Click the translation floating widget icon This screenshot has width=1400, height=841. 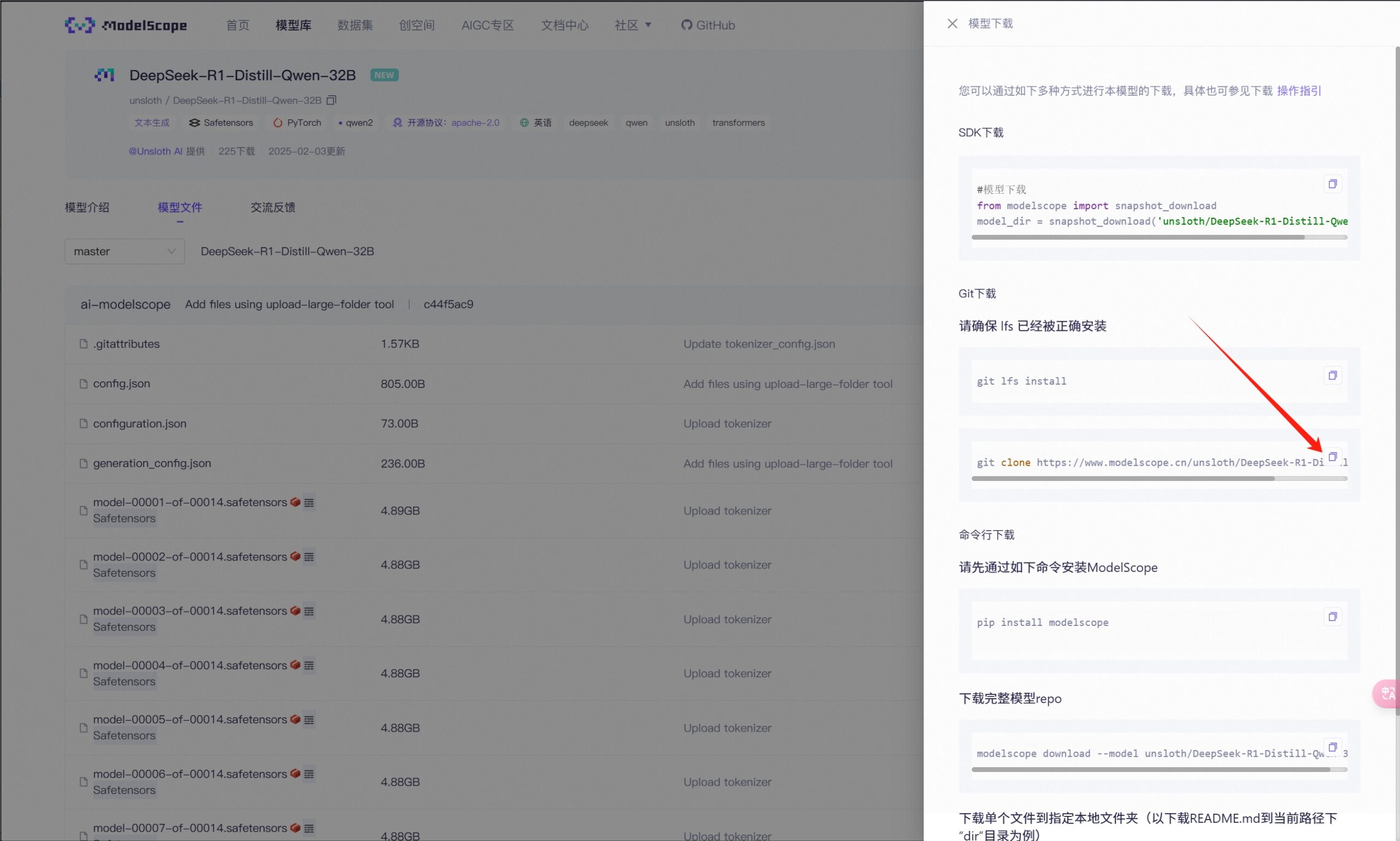coord(1386,693)
